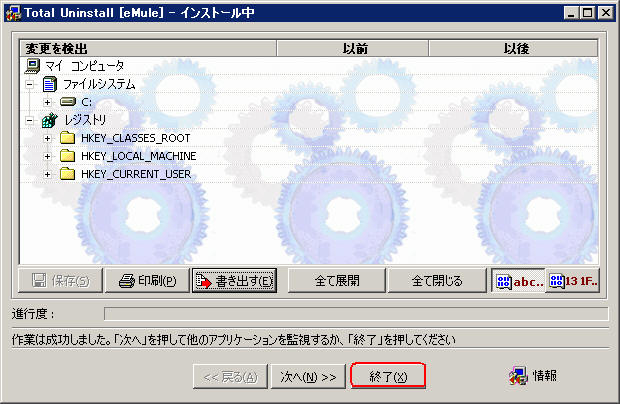Select the HKEY_LOCAL_MACHINE label

[x=139, y=156]
